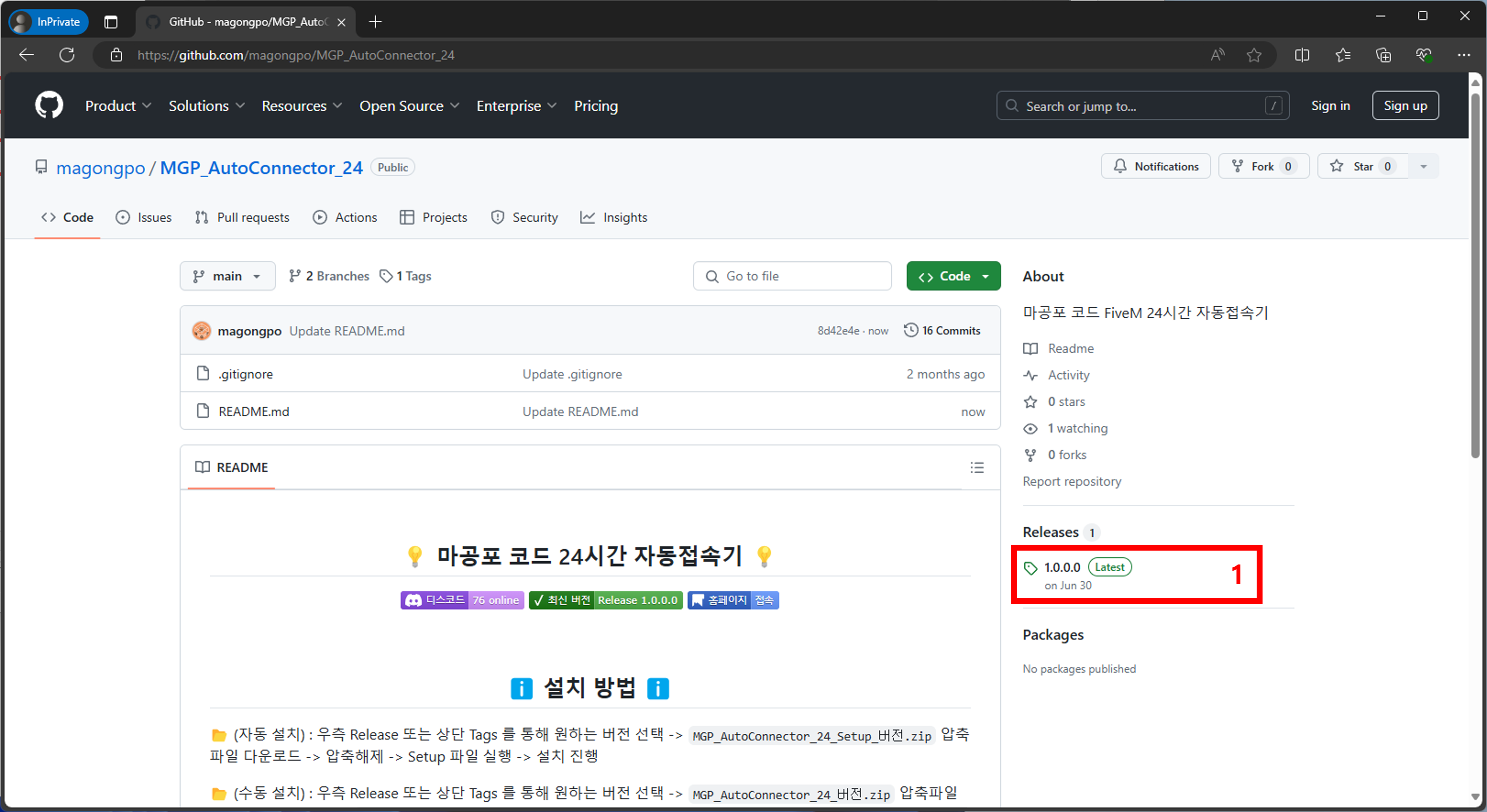Open the .gitignore file
The width and height of the screenshot is (1487, 812).
pyautogui.click(x=246, y=374)
